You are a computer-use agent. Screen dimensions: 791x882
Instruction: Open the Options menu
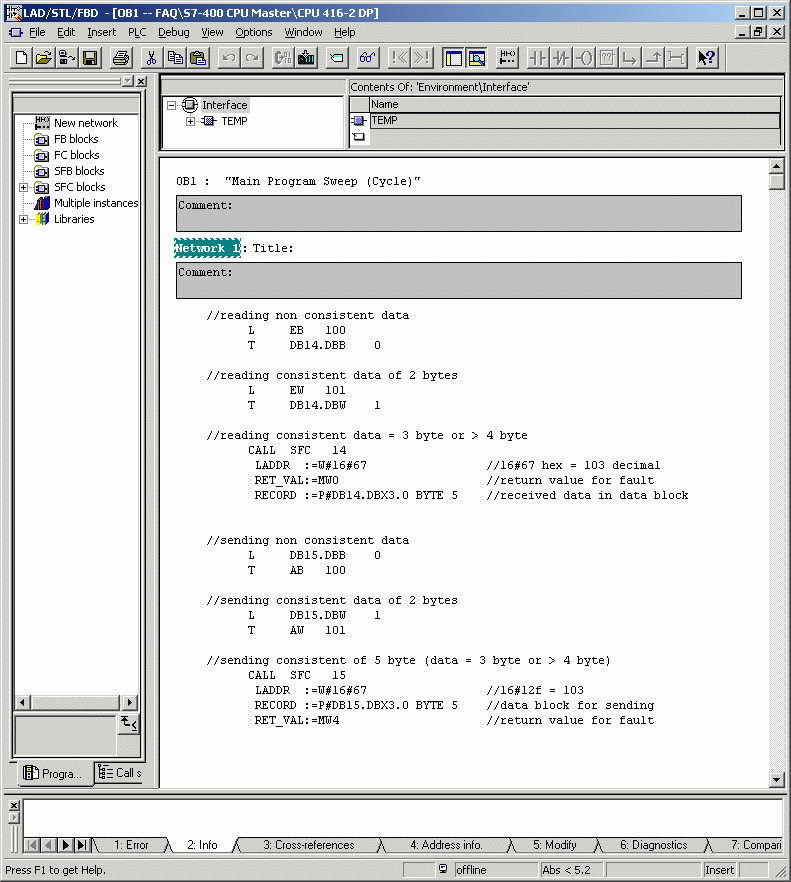coord(254,32)
